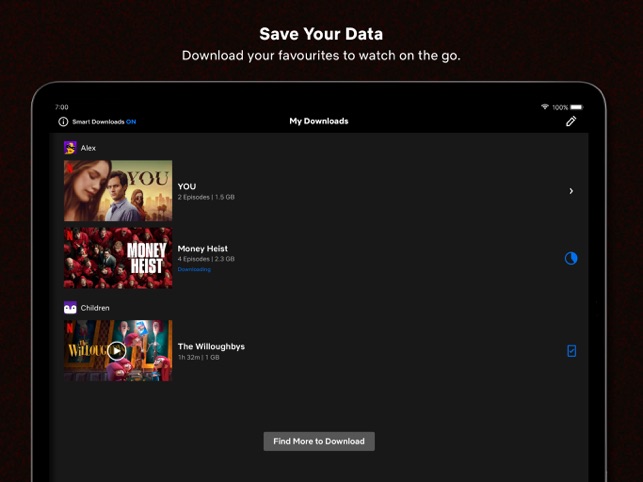Tap the battery status icon

tap(577, 107)
